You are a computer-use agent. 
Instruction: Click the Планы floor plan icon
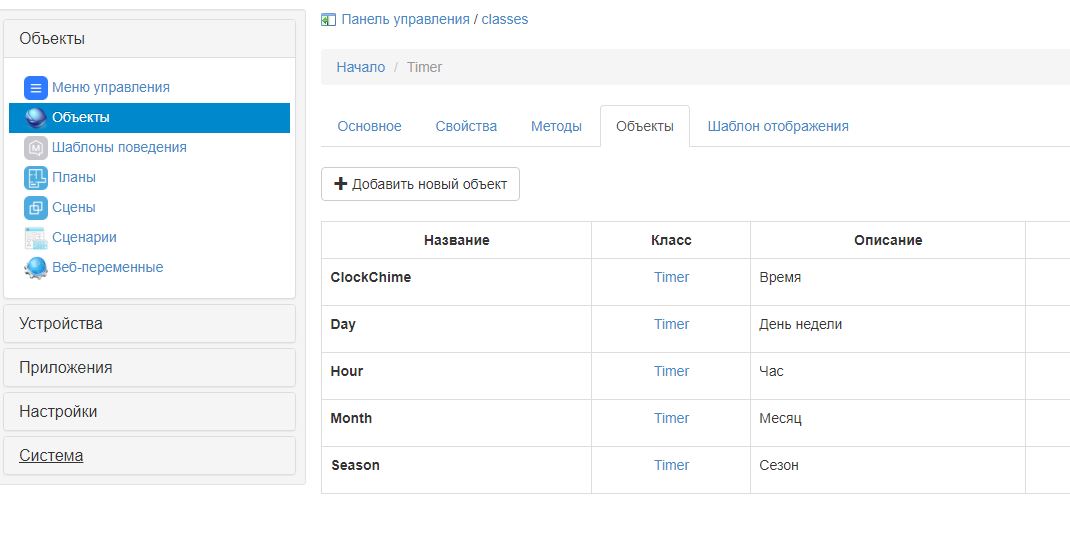[x=36, y=178]
